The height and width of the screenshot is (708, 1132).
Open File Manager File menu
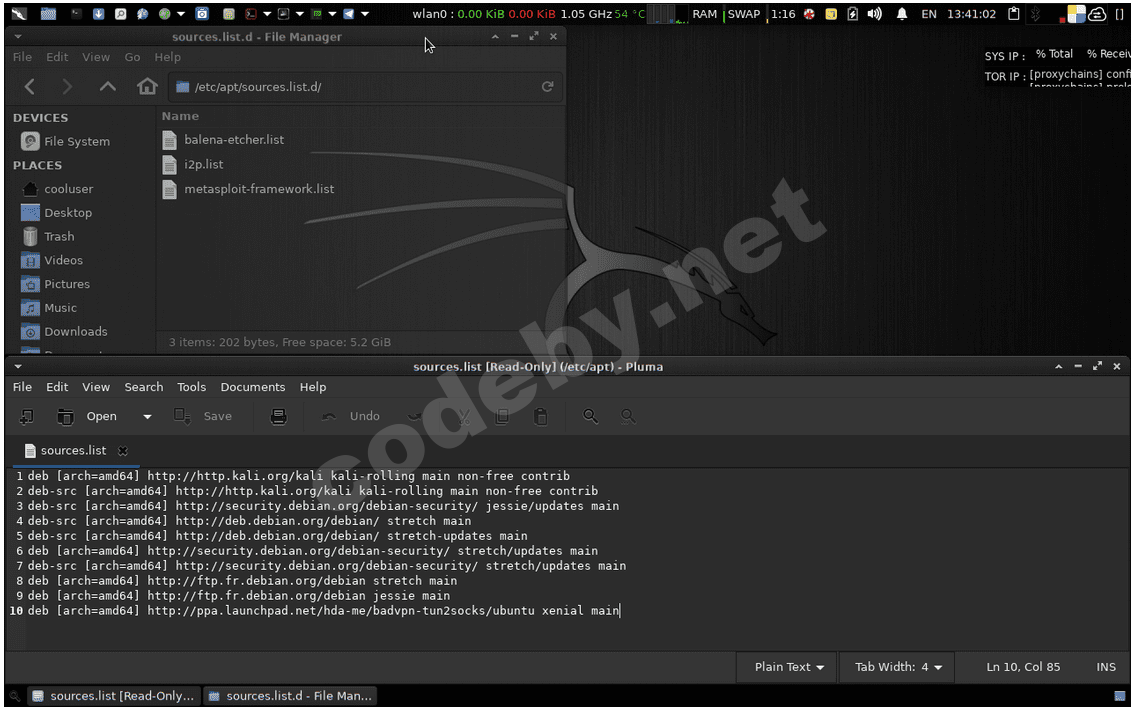(x=22, y=57)
